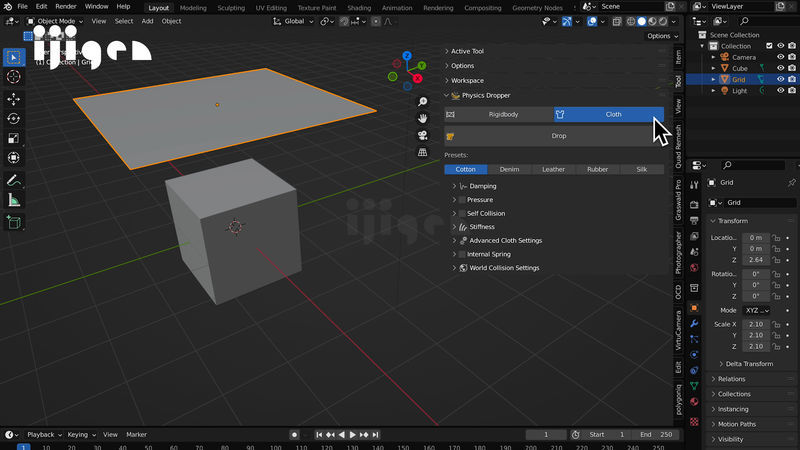Select the Move tool
800x450 pixels.
pyautogui.click(x=14, y=99)
